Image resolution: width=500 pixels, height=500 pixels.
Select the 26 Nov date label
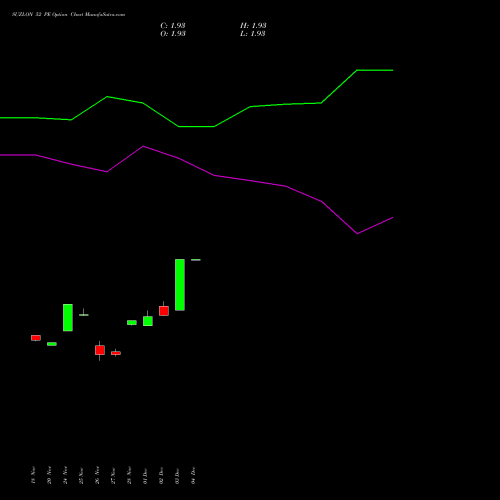pos(97,475)
